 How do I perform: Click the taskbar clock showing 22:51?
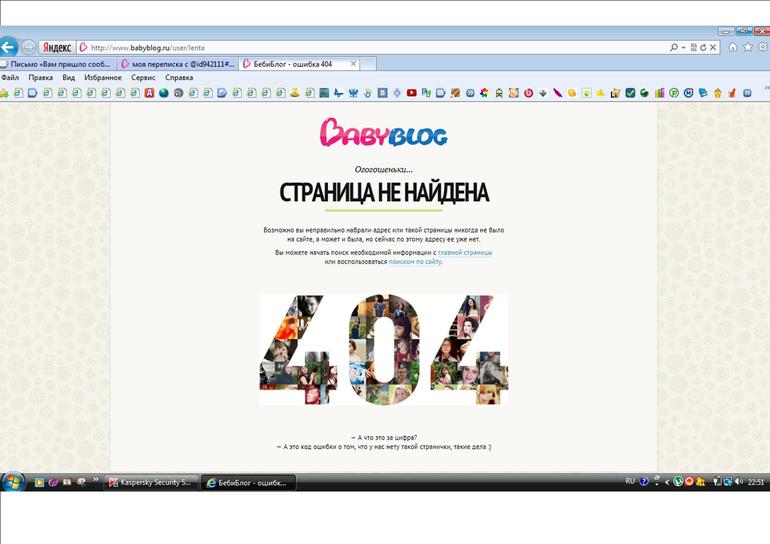(x=755, y=482)
